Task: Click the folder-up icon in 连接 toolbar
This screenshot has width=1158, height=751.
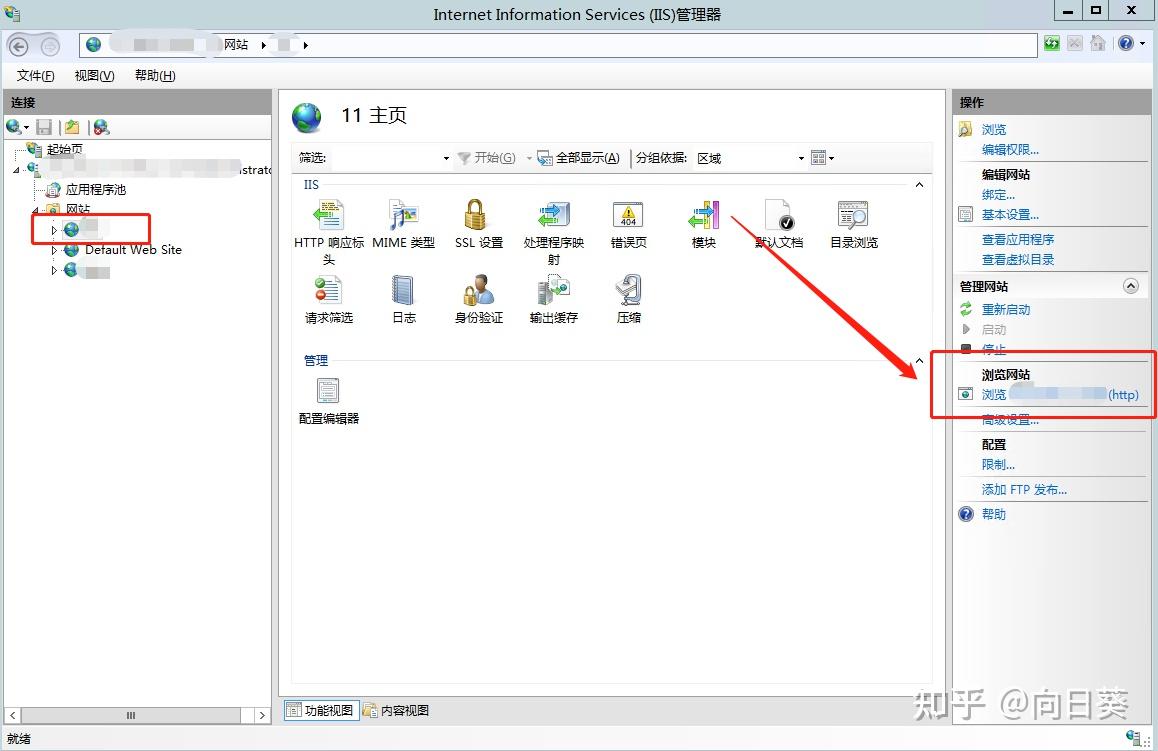Action: 72,127
